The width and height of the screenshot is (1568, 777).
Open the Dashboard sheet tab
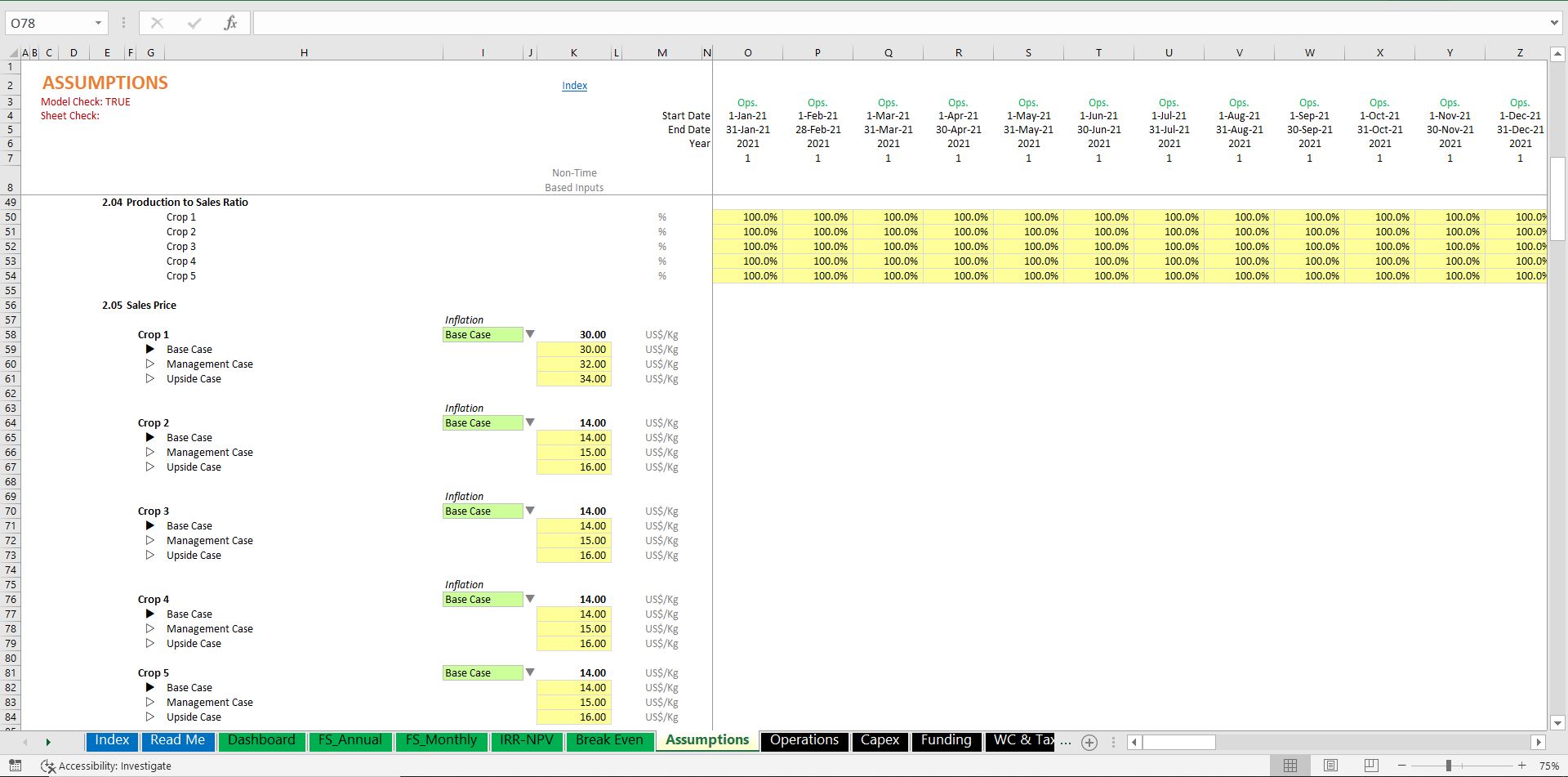tap(261, 740)
